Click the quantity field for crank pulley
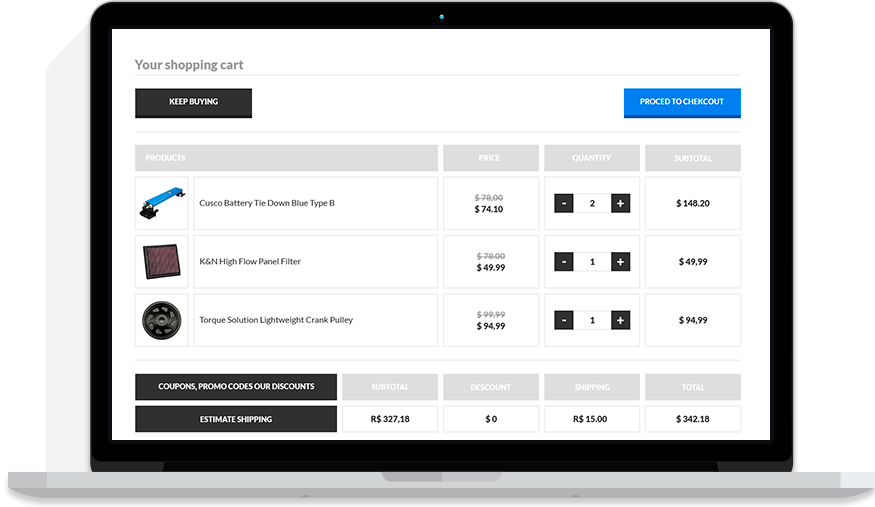The image size is (875, 507). pyautogui.click(x=592, y=320)
